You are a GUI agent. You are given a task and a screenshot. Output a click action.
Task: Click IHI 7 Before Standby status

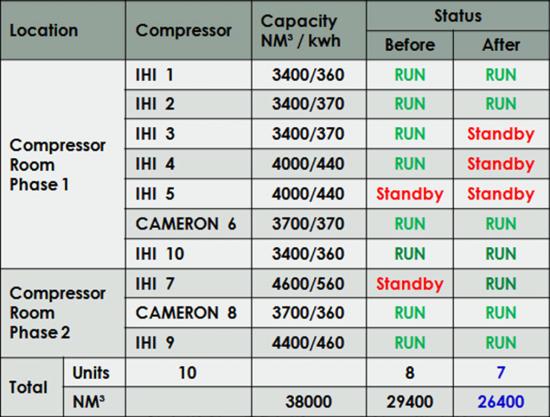pyautogui.click(x=410, y=284)
